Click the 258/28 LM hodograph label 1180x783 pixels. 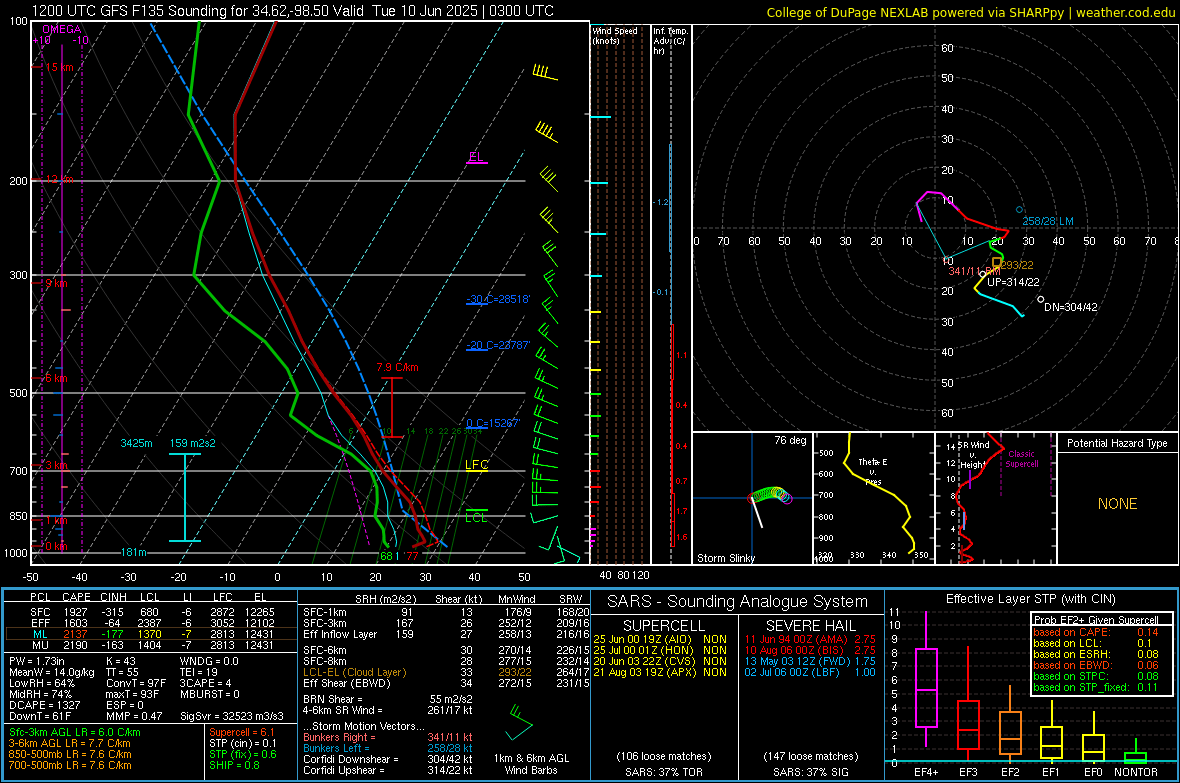click(x=1048, y=221)
